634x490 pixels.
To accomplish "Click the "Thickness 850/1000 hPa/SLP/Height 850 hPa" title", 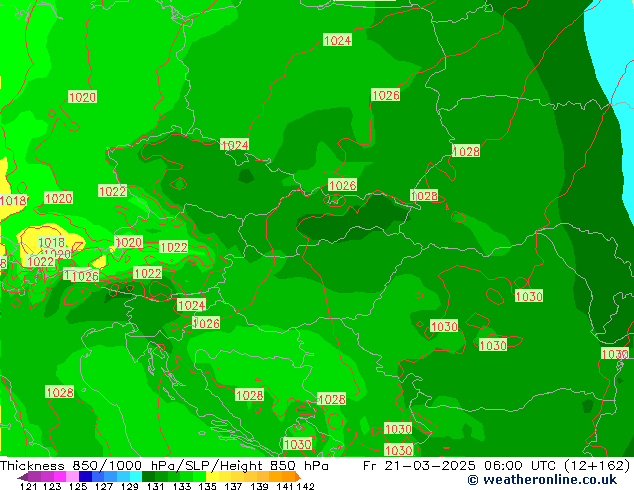I will (x=164, y=466).
